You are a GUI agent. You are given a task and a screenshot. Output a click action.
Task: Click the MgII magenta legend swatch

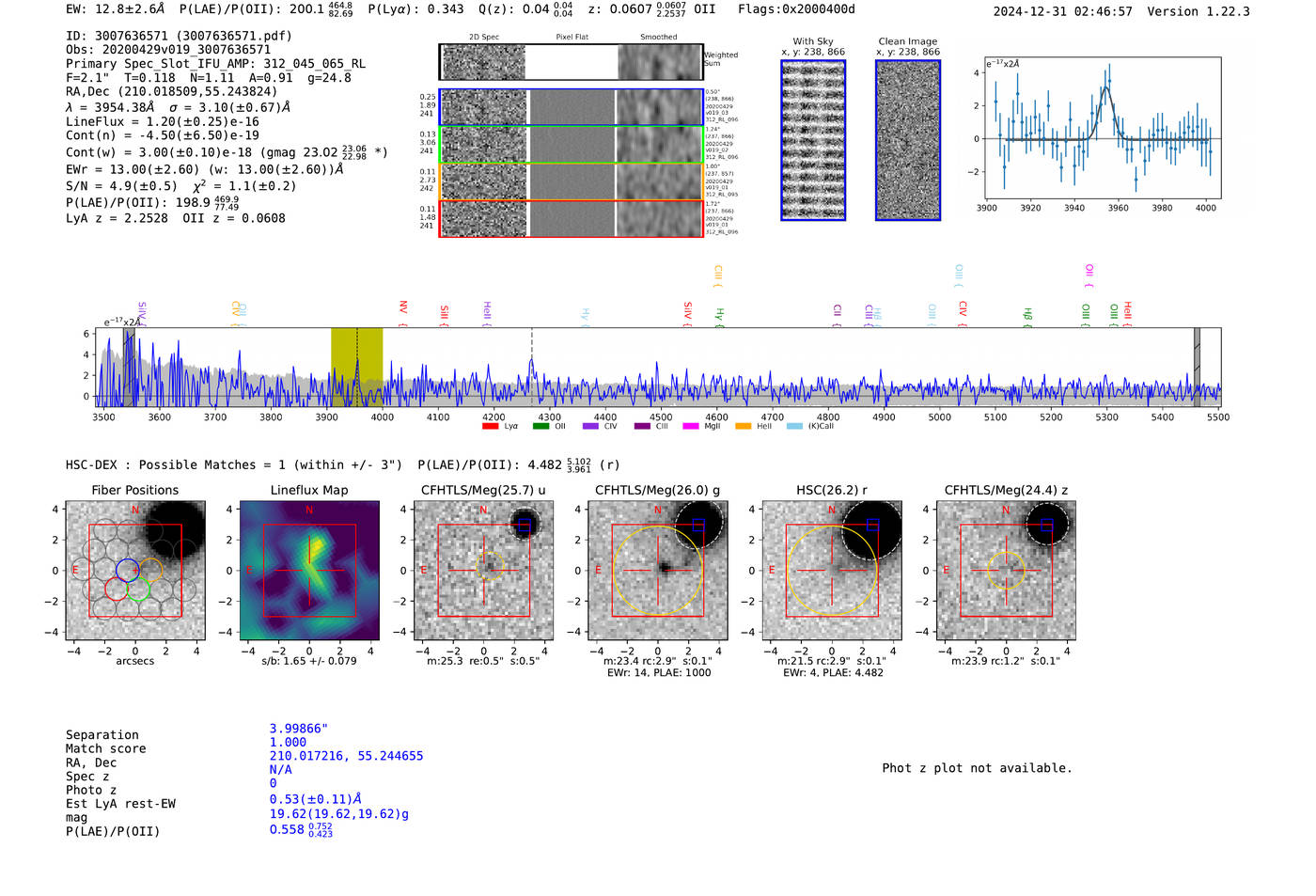[691, 427]
